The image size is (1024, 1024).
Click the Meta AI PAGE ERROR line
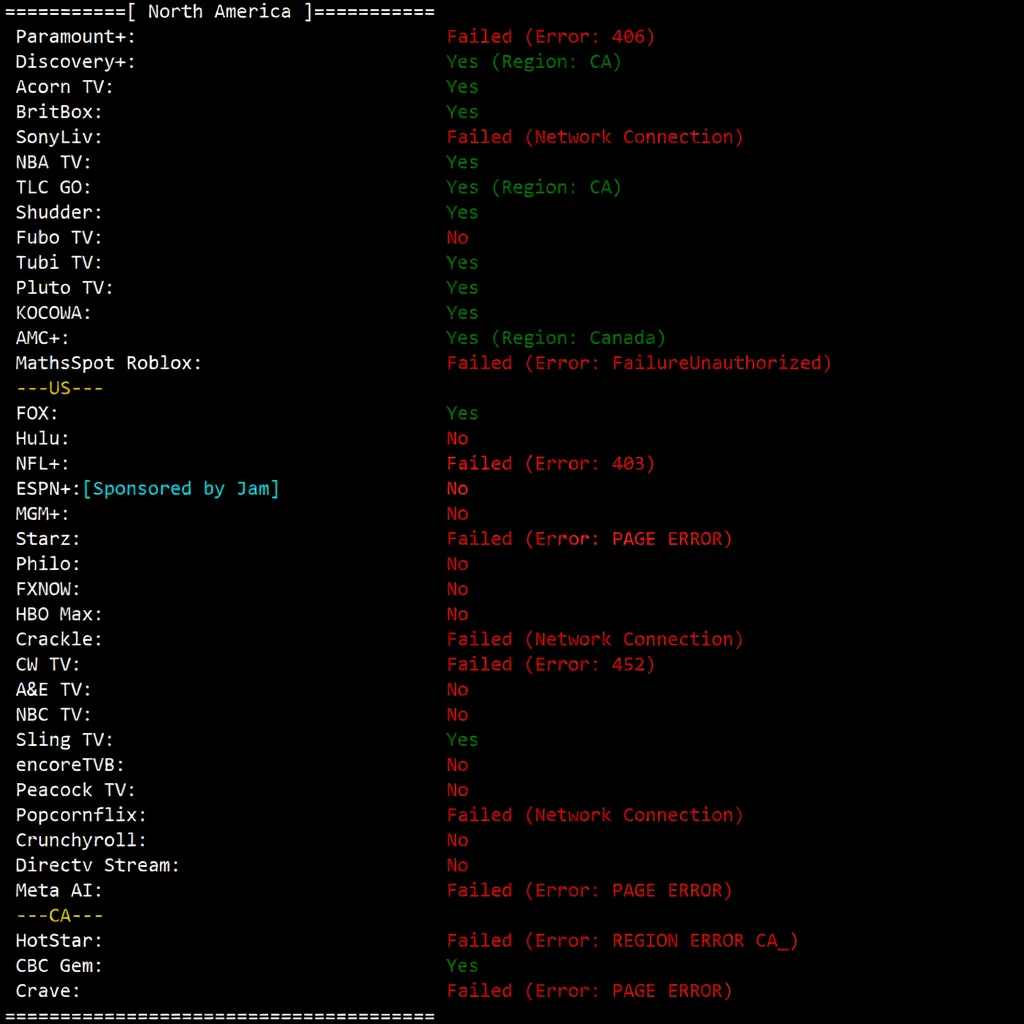coord(589,890)
